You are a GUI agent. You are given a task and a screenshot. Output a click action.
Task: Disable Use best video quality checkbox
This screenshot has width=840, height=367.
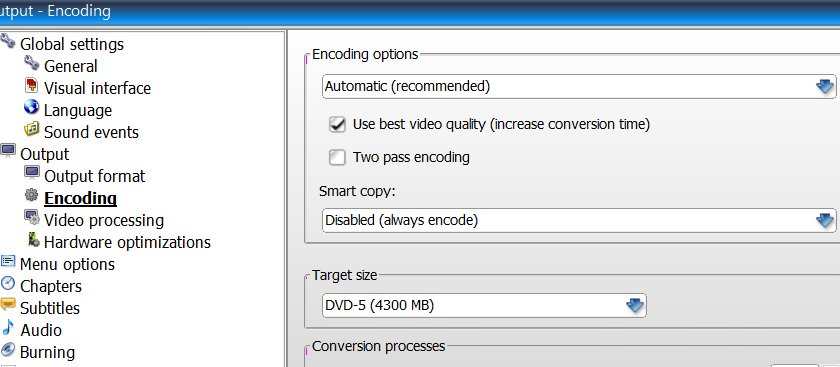click(337, 125)
